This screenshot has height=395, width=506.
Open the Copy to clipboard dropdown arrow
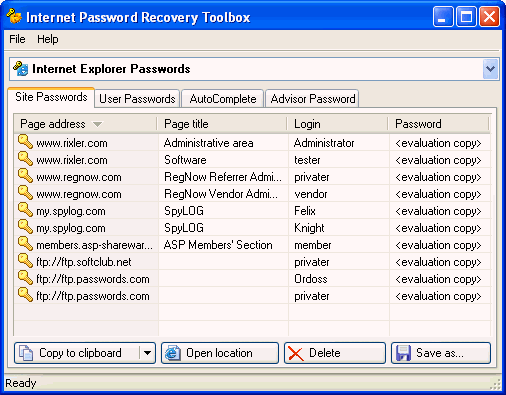(x=147, y=353)
